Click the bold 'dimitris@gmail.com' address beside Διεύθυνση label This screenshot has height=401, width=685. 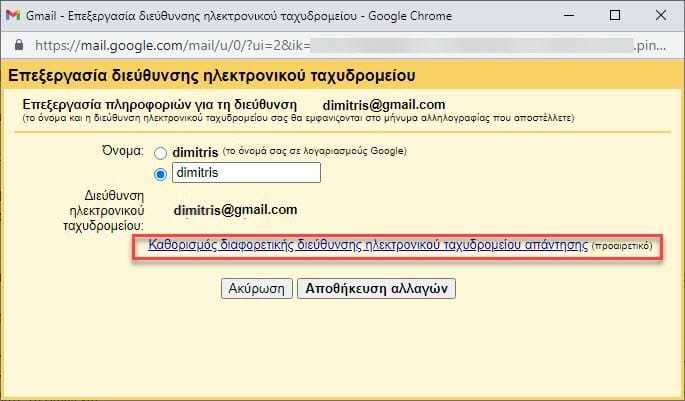click(x=235, y=210)
